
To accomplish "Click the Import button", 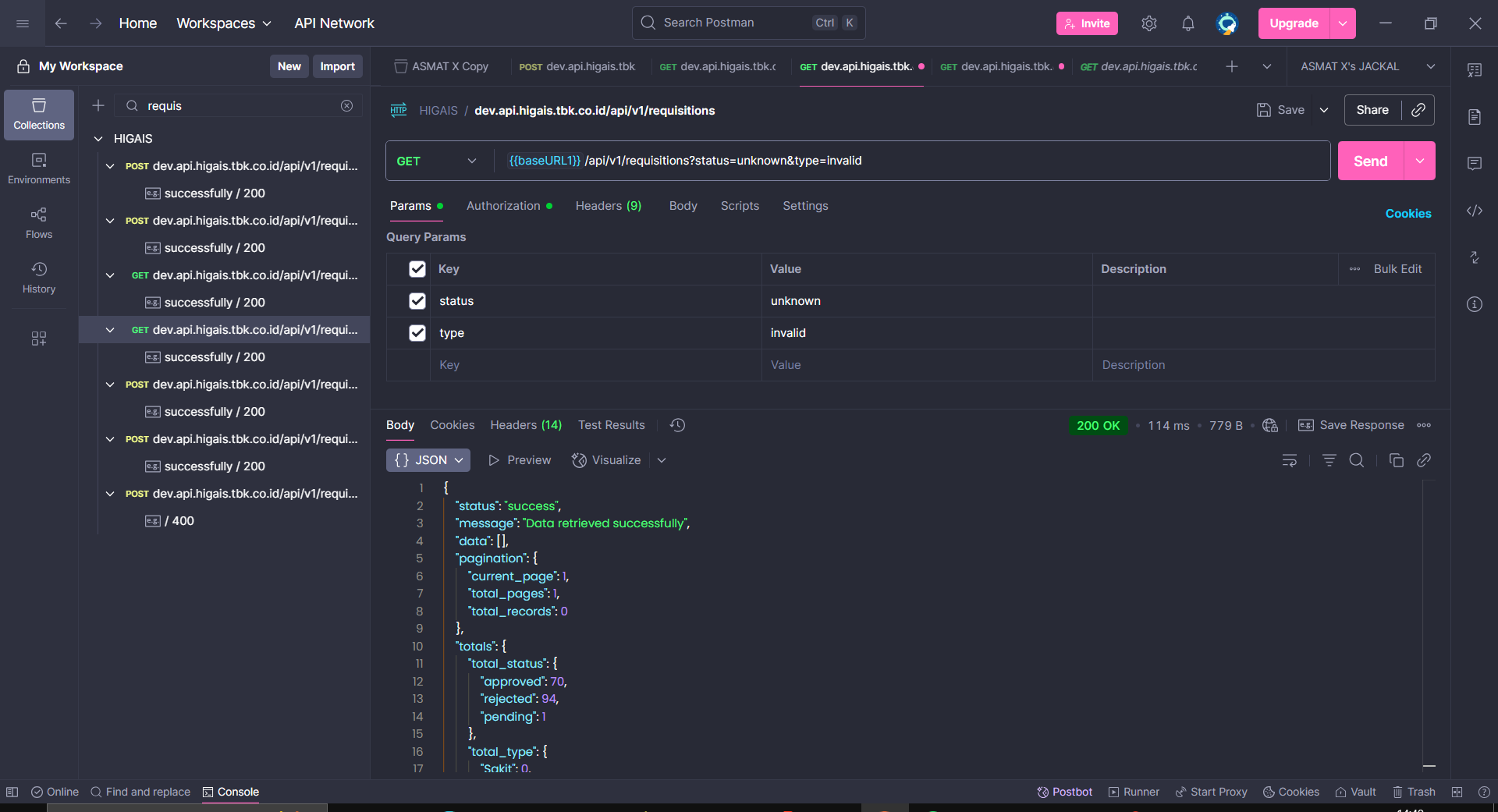I will pyautogui.click(x=337, y=66).
